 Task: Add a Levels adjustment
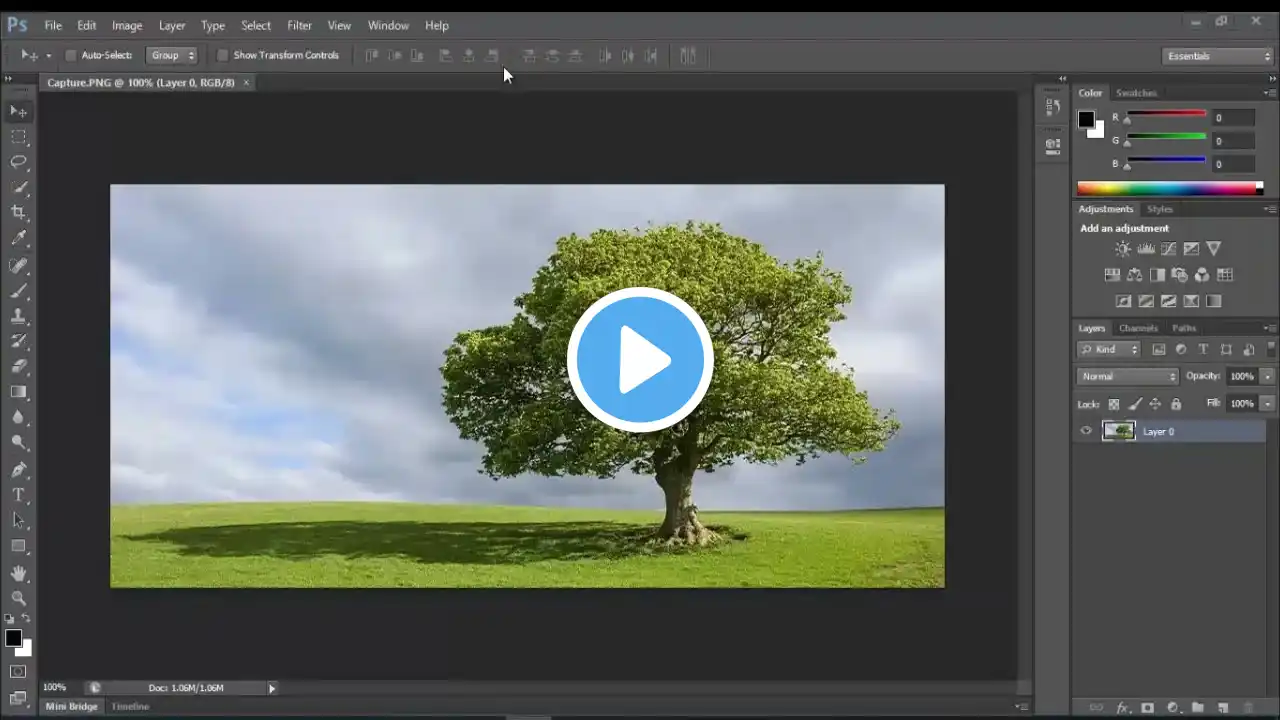click(1146, 248)
